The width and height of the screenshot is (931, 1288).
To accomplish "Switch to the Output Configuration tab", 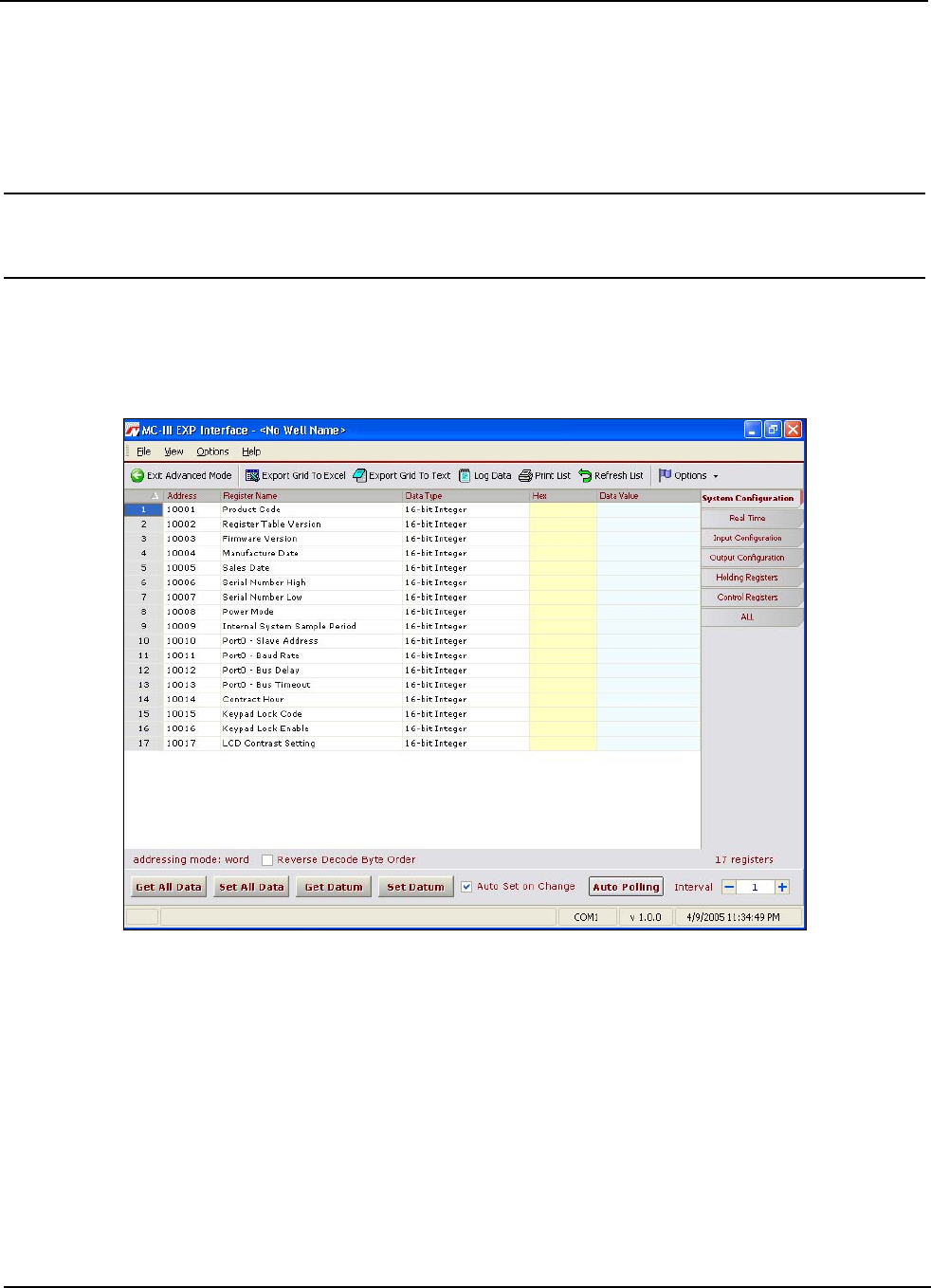I will click(751, 558).
